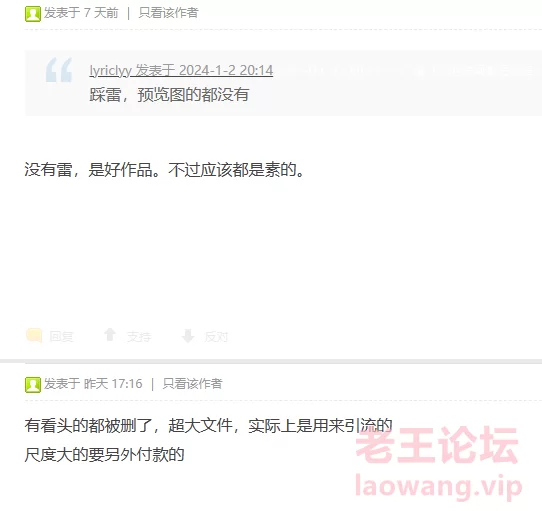Click the line 尺度大的要另外付款的
This screenshot has width=542, height=511.
click(x=104, y=455)
